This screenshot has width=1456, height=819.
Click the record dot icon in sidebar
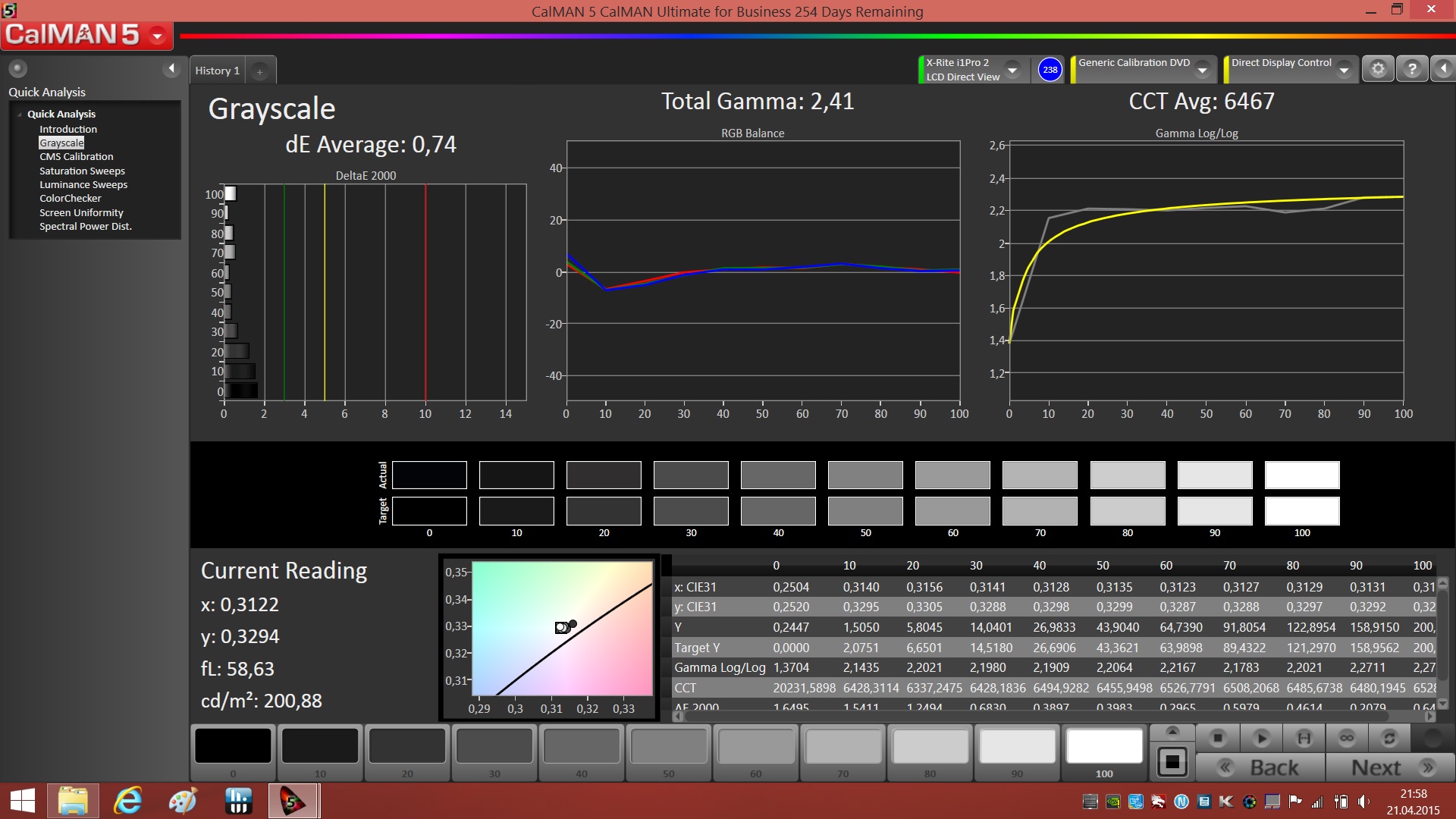point(17,69)
